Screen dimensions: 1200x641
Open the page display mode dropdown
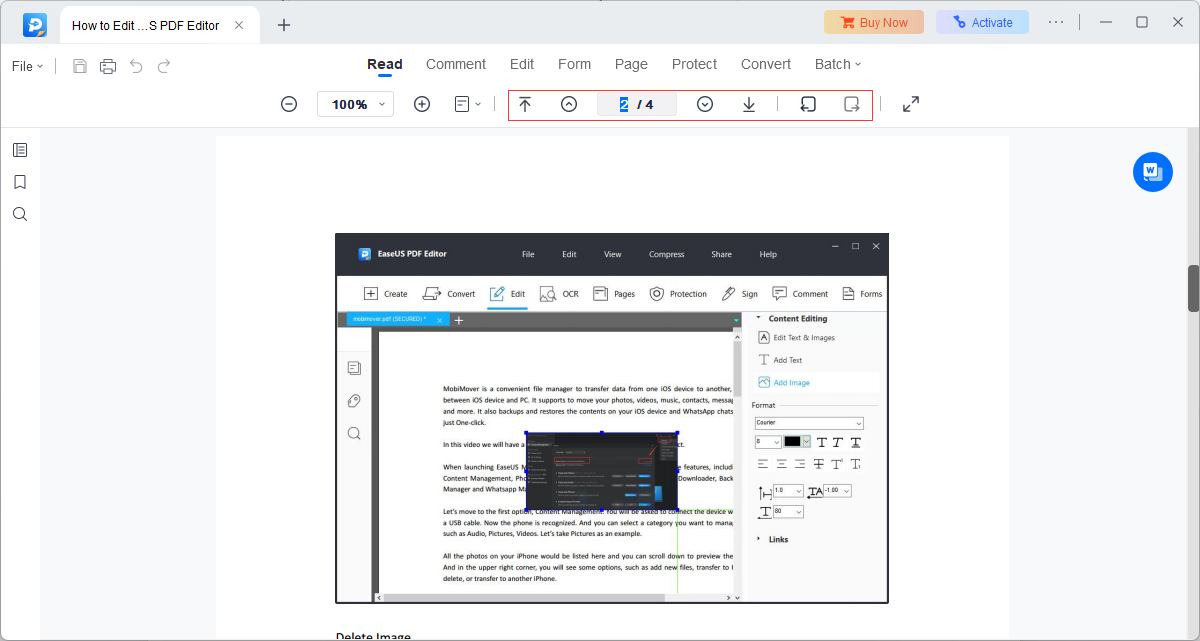click(x=468, y=104)
